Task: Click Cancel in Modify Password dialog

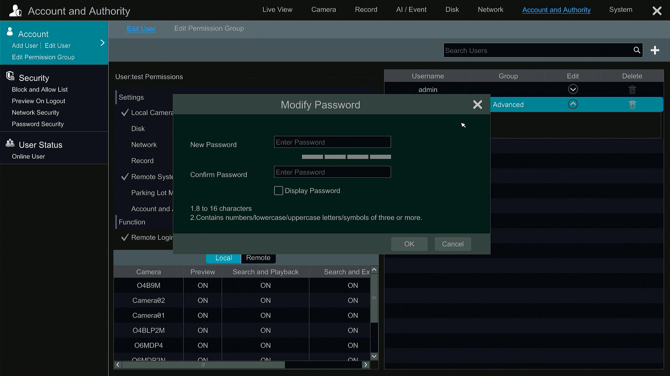Action: pos(453,244)
